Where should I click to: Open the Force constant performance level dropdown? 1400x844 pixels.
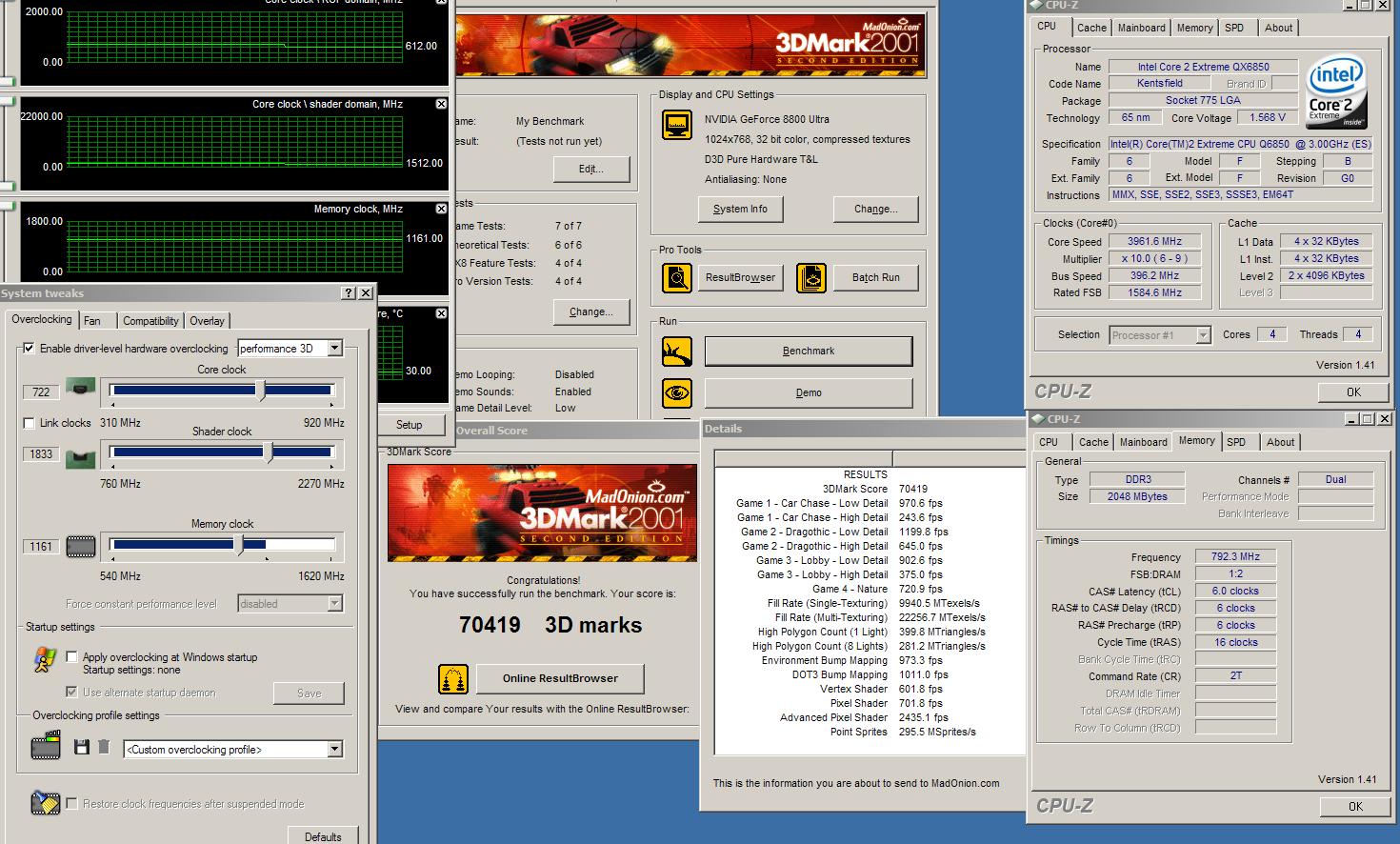334,603
